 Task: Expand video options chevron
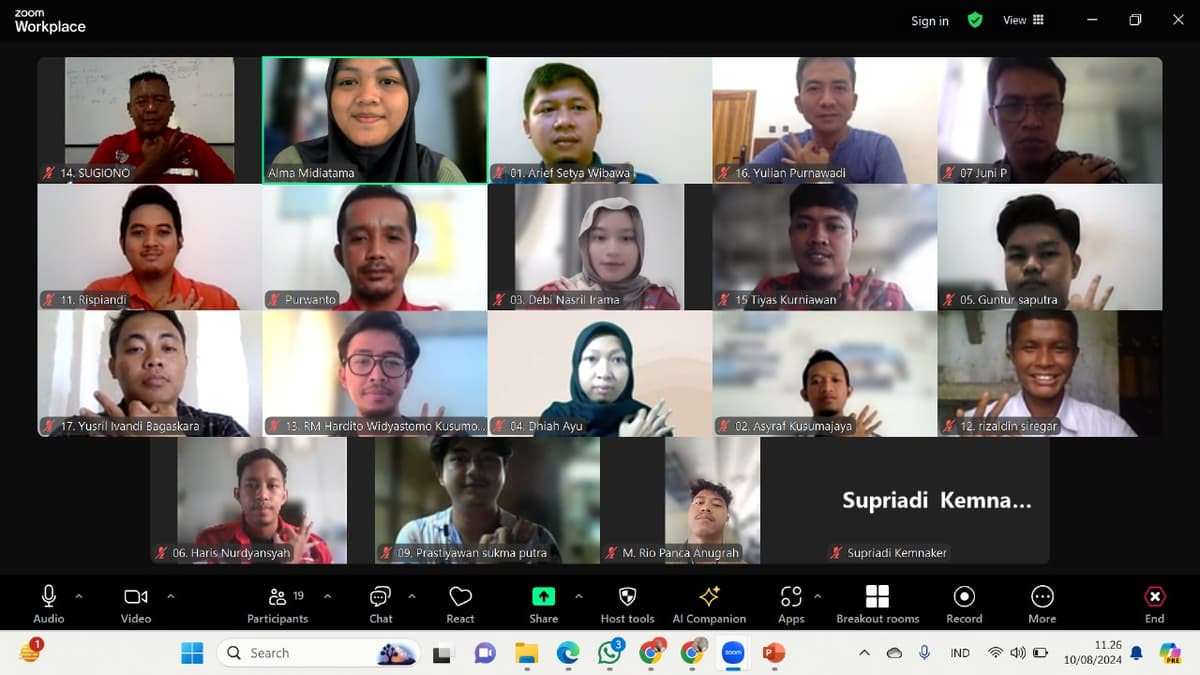click(170, 596)
